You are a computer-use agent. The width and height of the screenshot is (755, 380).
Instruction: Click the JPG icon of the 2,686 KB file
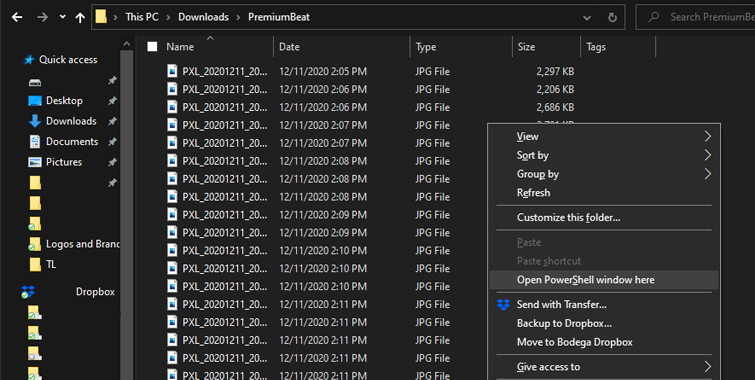click(172, 107)
